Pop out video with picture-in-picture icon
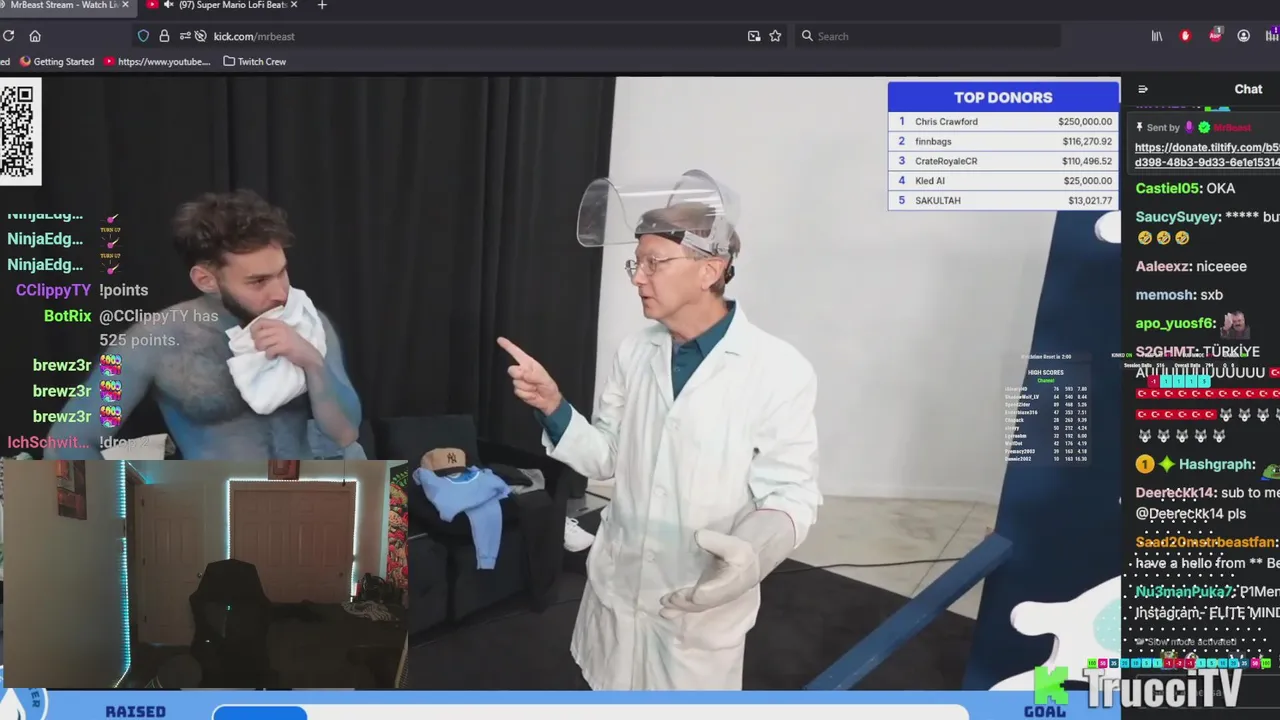The image size is (1280, 720). (x=754, y=36)
